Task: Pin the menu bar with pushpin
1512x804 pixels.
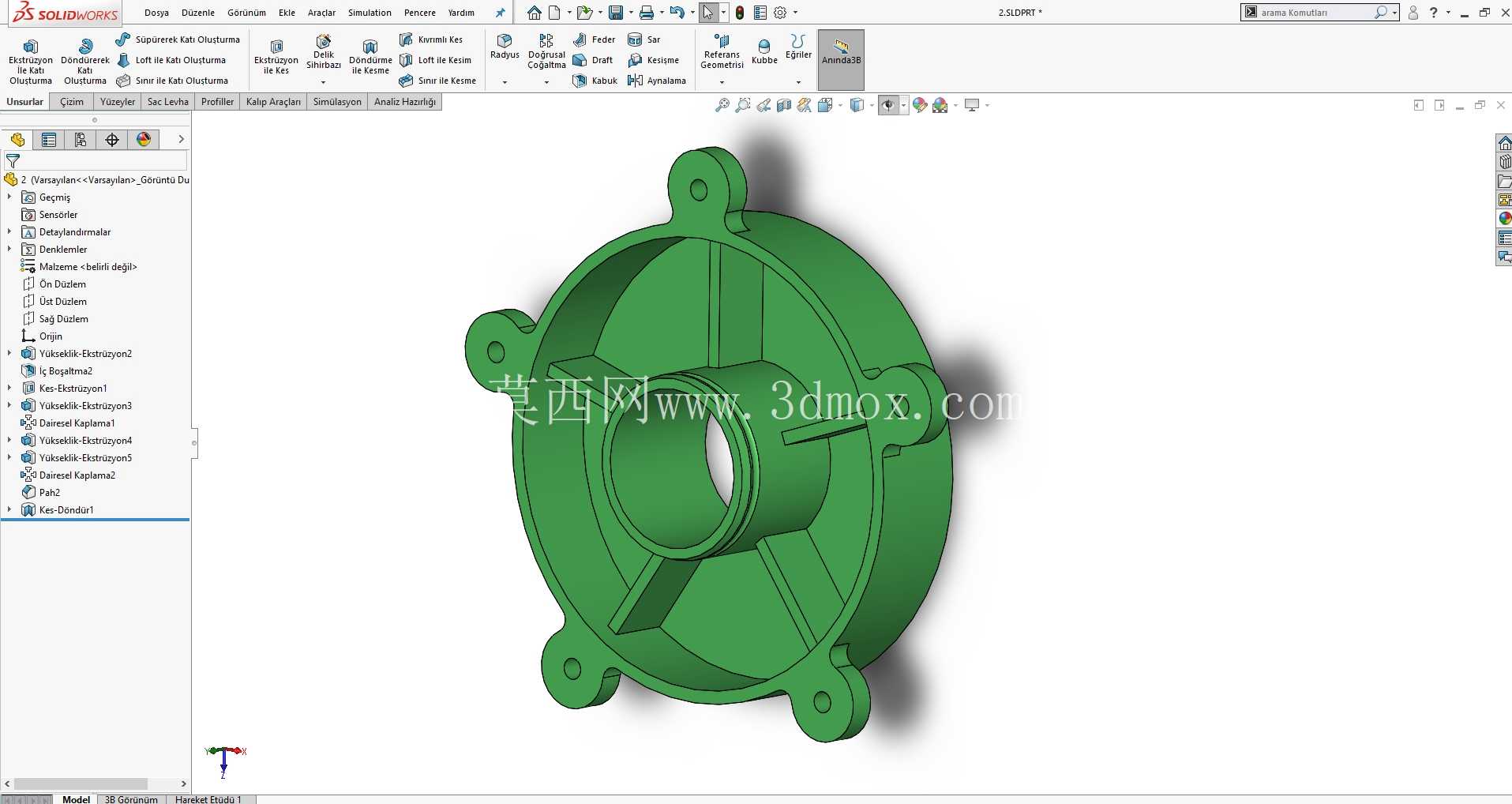Action: [500, 13]
